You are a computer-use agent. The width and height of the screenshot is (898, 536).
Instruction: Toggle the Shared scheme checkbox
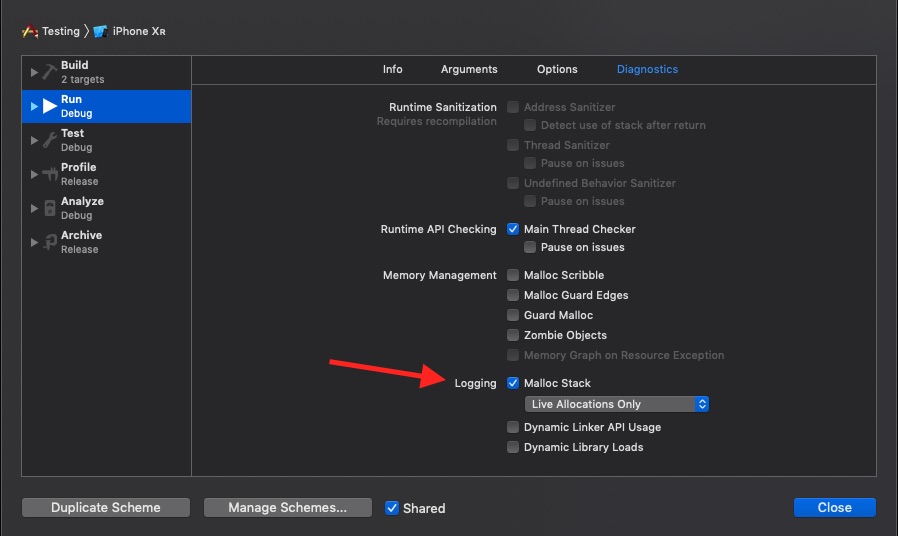coord(392,508)
